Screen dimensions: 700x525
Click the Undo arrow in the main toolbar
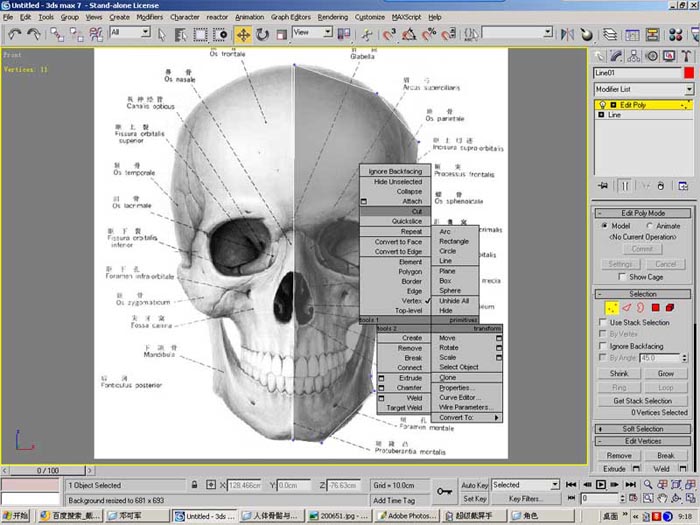(15, 34)
